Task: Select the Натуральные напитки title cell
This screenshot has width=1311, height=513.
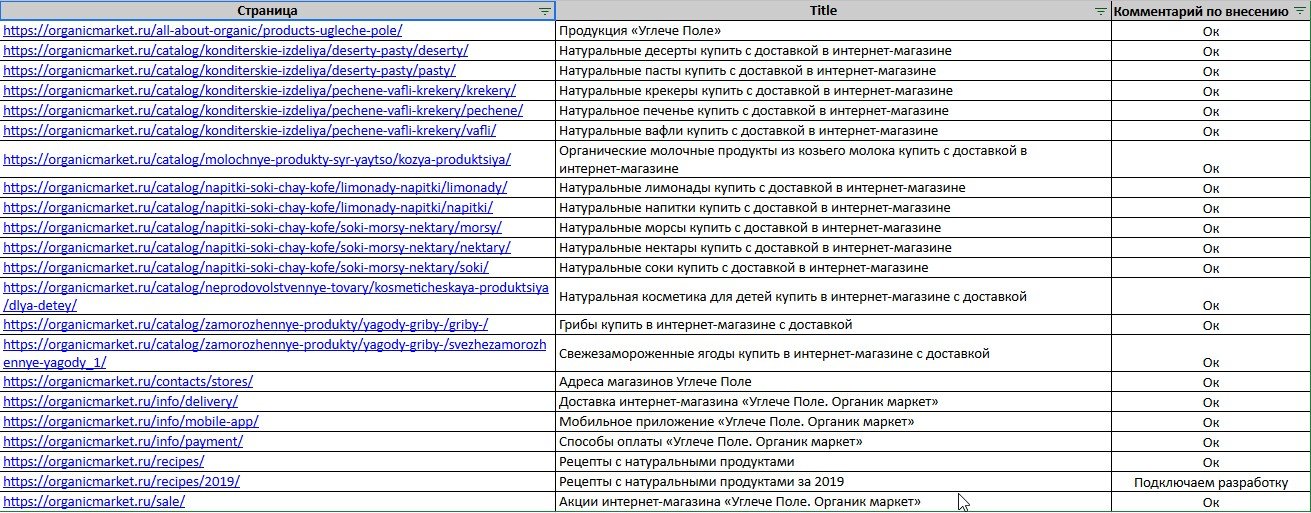Action: [833, 208]
